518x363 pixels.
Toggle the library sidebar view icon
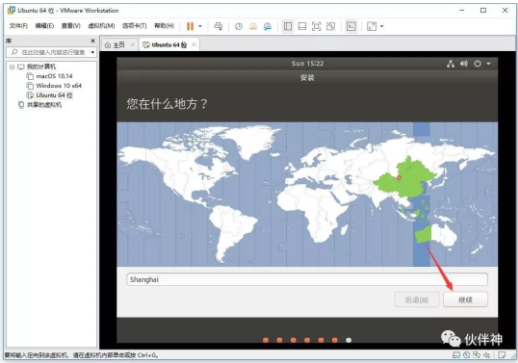(x=288, y=26)
